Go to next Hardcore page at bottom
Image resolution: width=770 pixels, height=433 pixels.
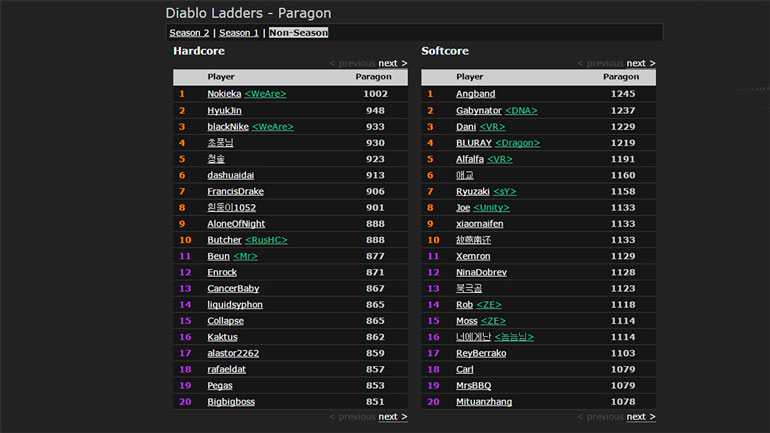392,417
